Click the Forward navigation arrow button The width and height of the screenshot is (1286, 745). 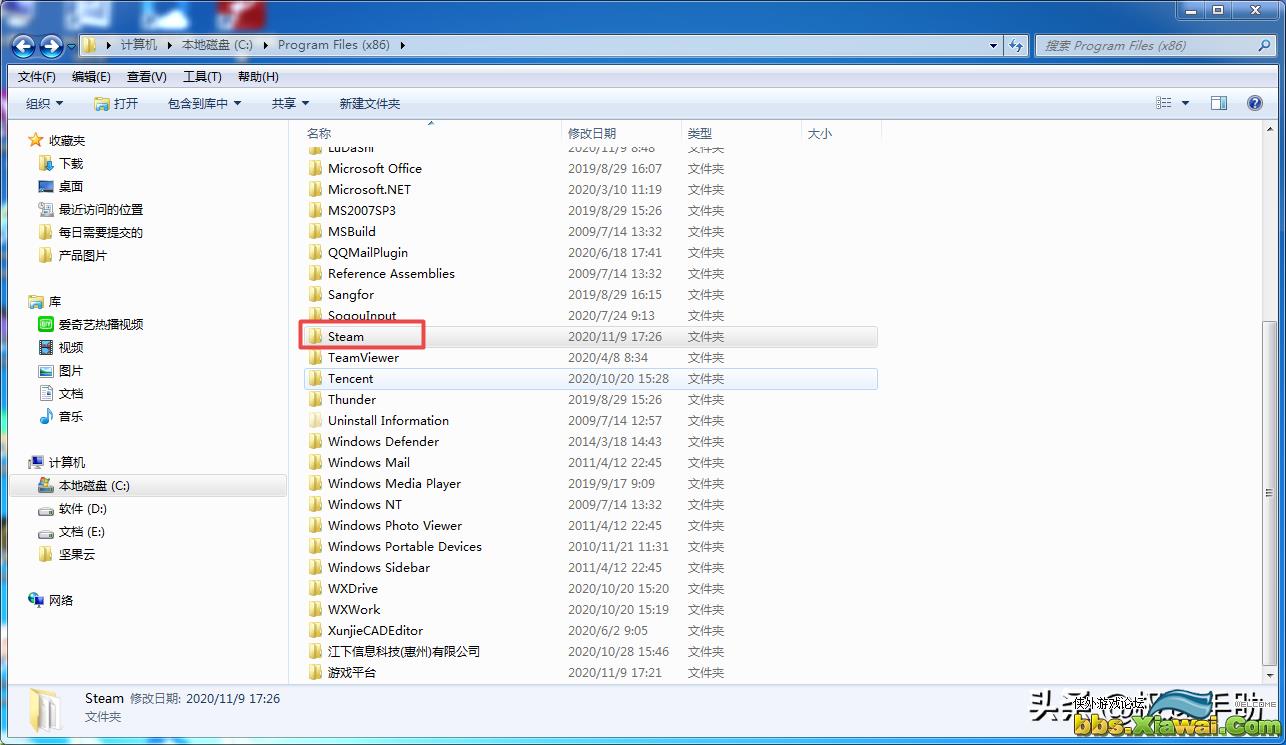[51, 46]
